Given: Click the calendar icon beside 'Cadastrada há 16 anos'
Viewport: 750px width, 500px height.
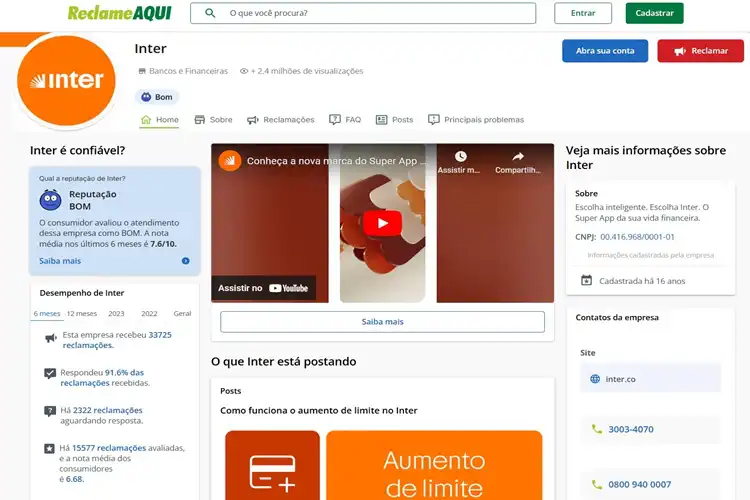Looking at the screenshot, I should point(586,280).
